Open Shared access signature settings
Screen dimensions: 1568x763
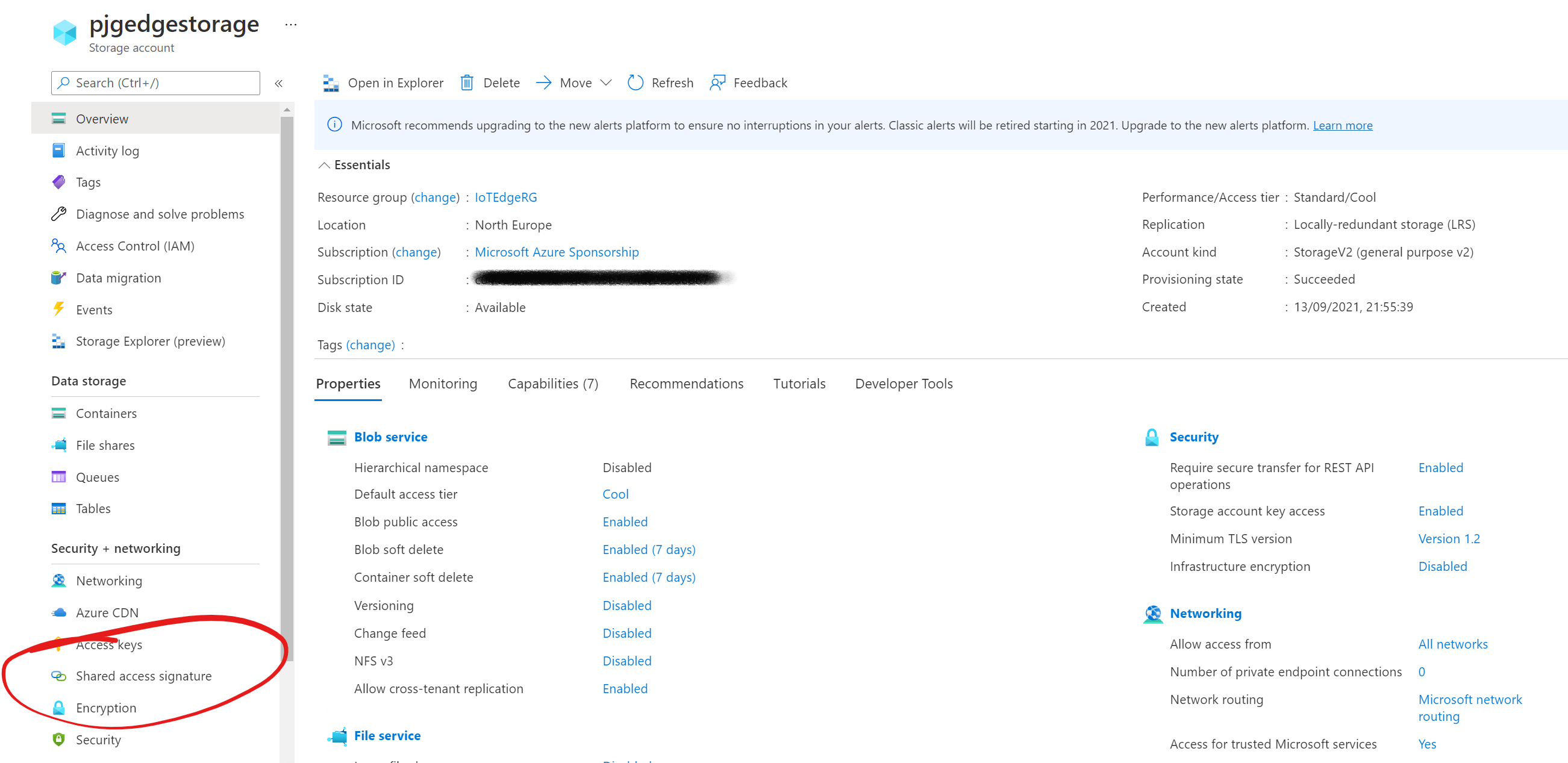[143, 676]
